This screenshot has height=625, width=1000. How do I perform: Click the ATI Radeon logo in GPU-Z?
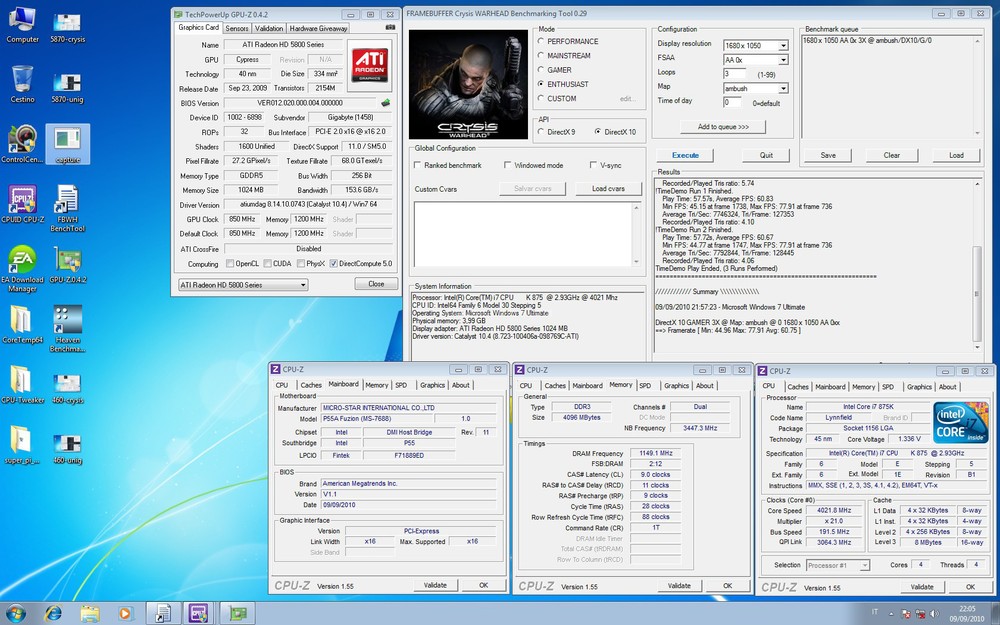pos(369,66)
